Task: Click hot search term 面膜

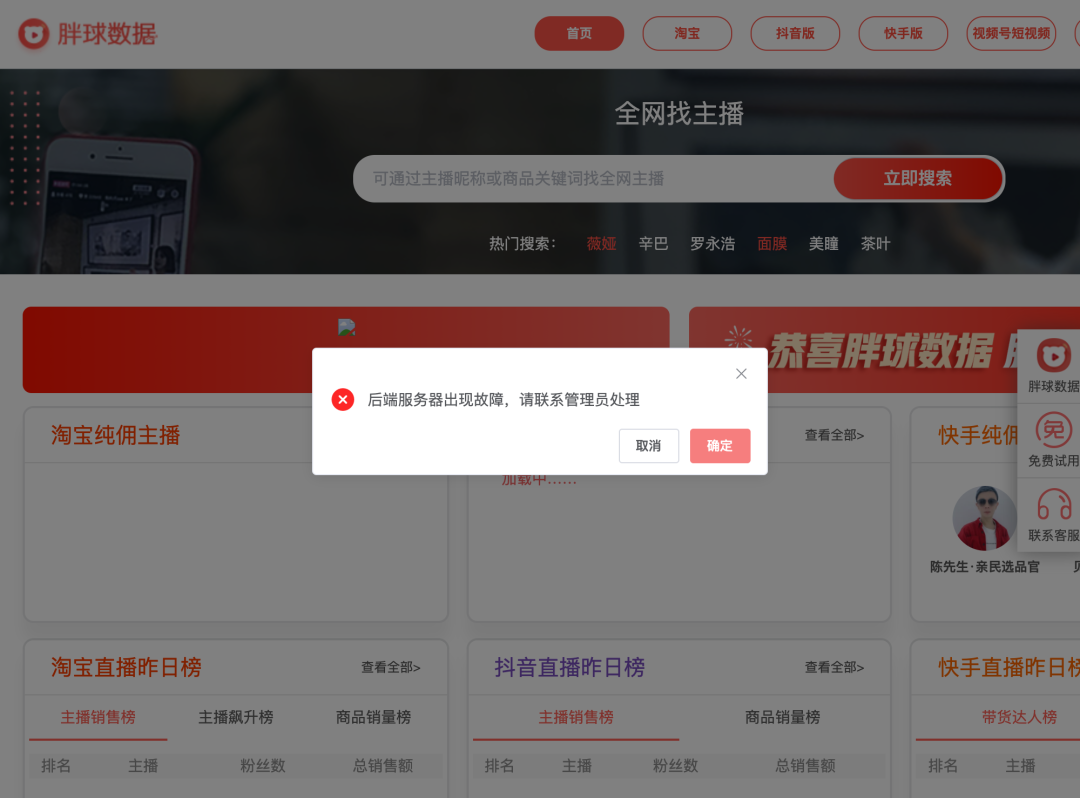Action: click(x=772, y=244)
